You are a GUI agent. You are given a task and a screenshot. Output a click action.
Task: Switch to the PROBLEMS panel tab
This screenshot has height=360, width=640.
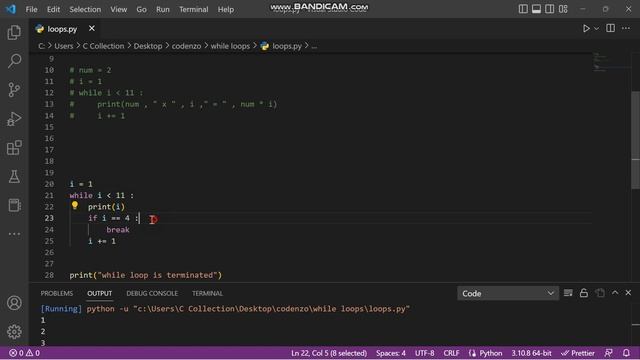57,293
